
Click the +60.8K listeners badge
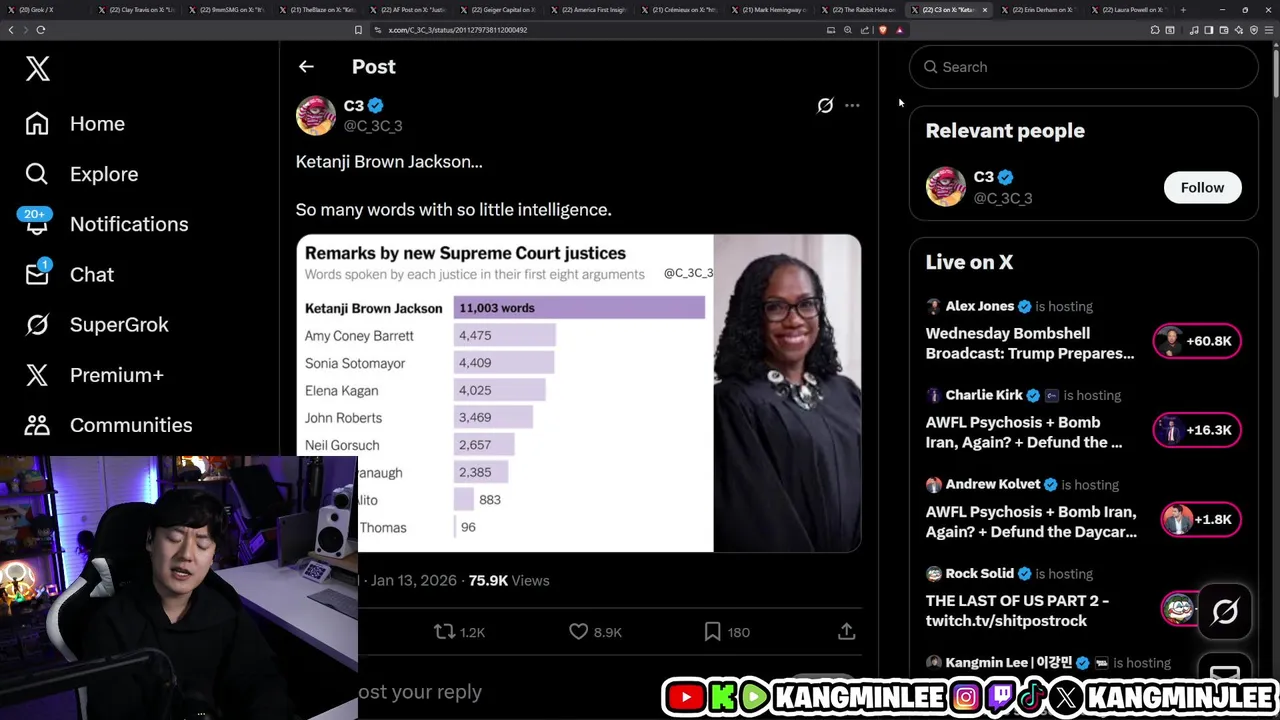click(1197, 341)
